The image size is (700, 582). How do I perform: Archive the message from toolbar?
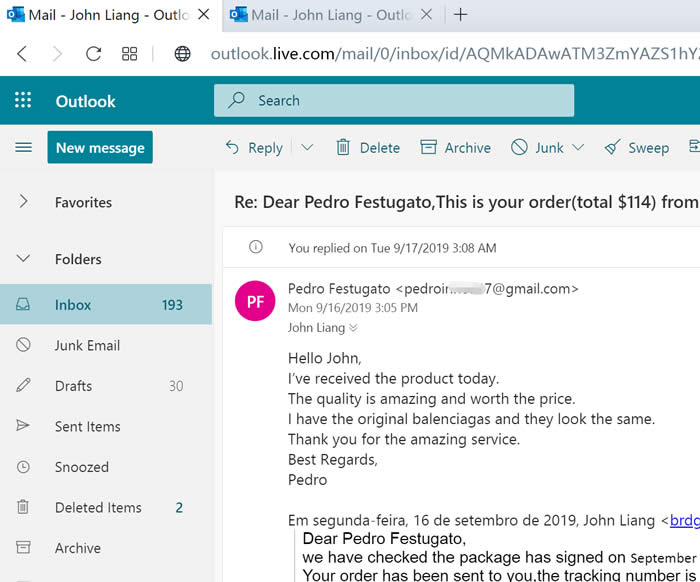[x=456, y=148]
